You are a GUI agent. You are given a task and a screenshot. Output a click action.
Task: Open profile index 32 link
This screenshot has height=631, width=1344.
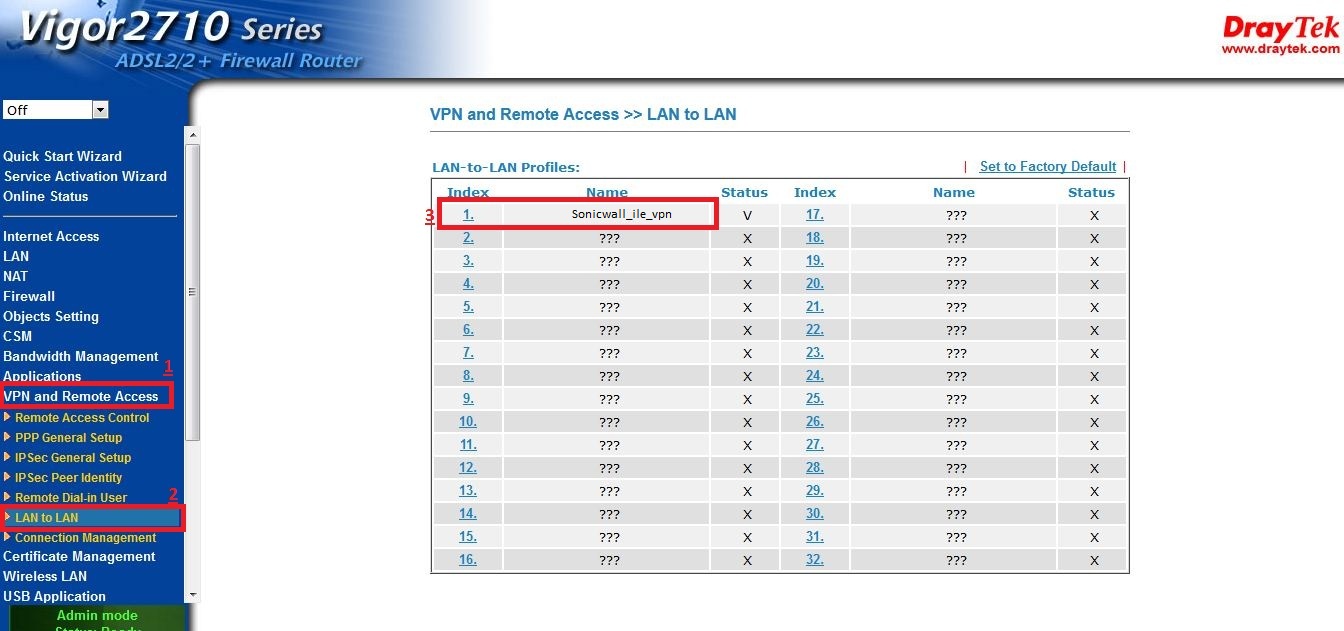click(x=815, y=560)
